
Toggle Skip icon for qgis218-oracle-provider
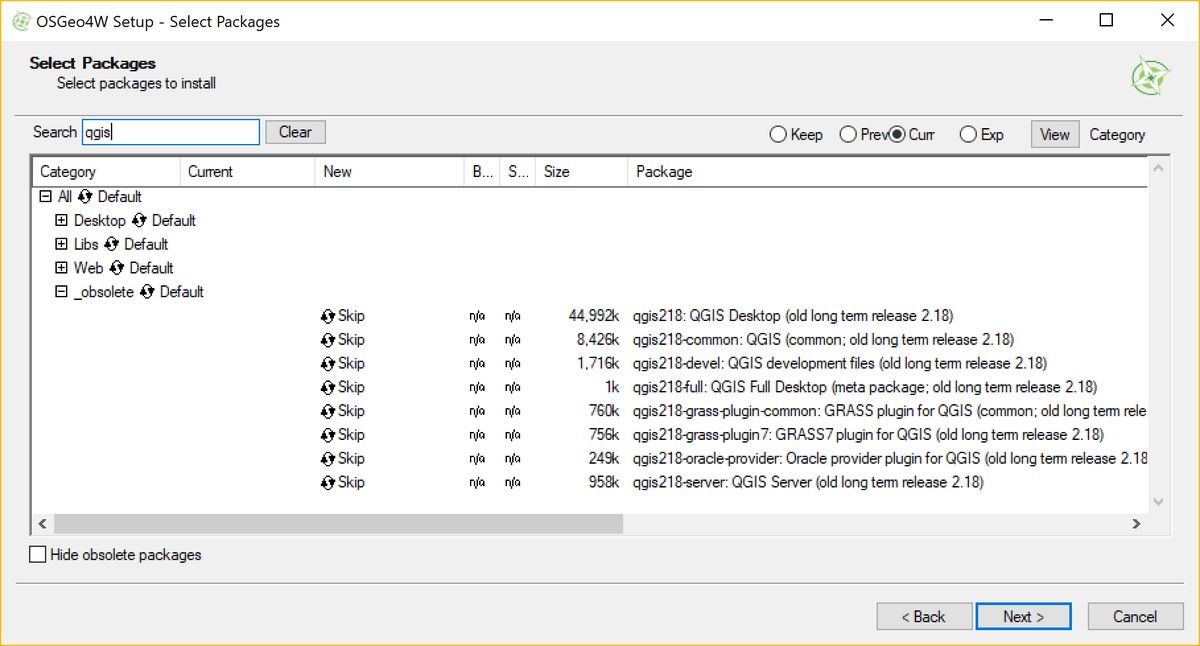pos(328,459)
